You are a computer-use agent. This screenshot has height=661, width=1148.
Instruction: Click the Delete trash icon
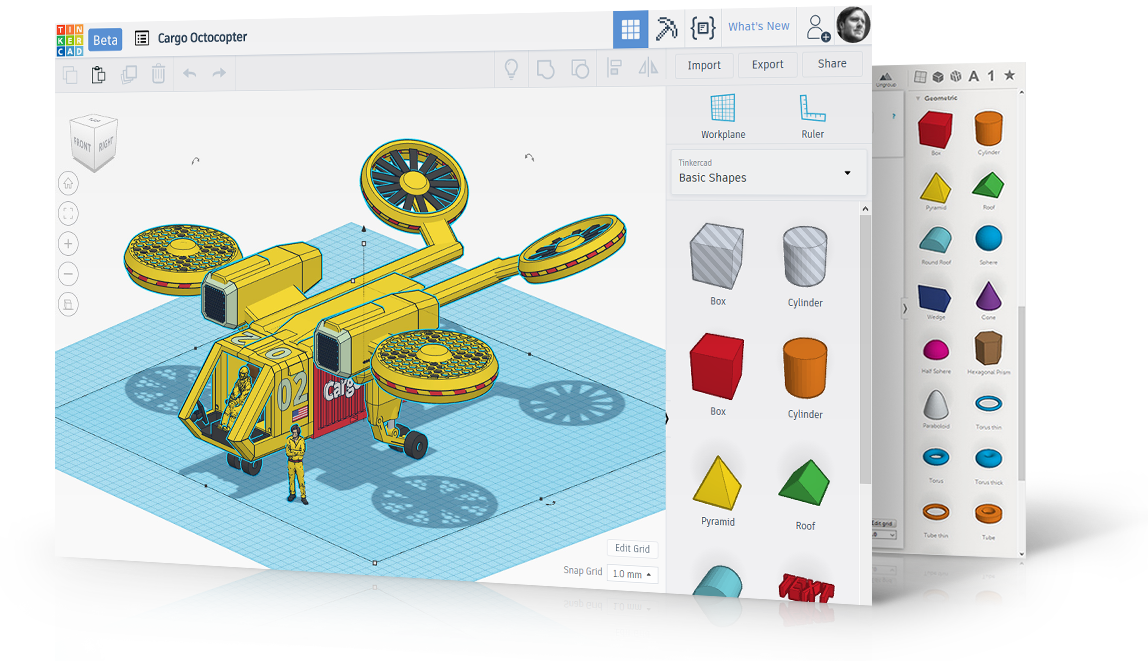tap(158, 74)
